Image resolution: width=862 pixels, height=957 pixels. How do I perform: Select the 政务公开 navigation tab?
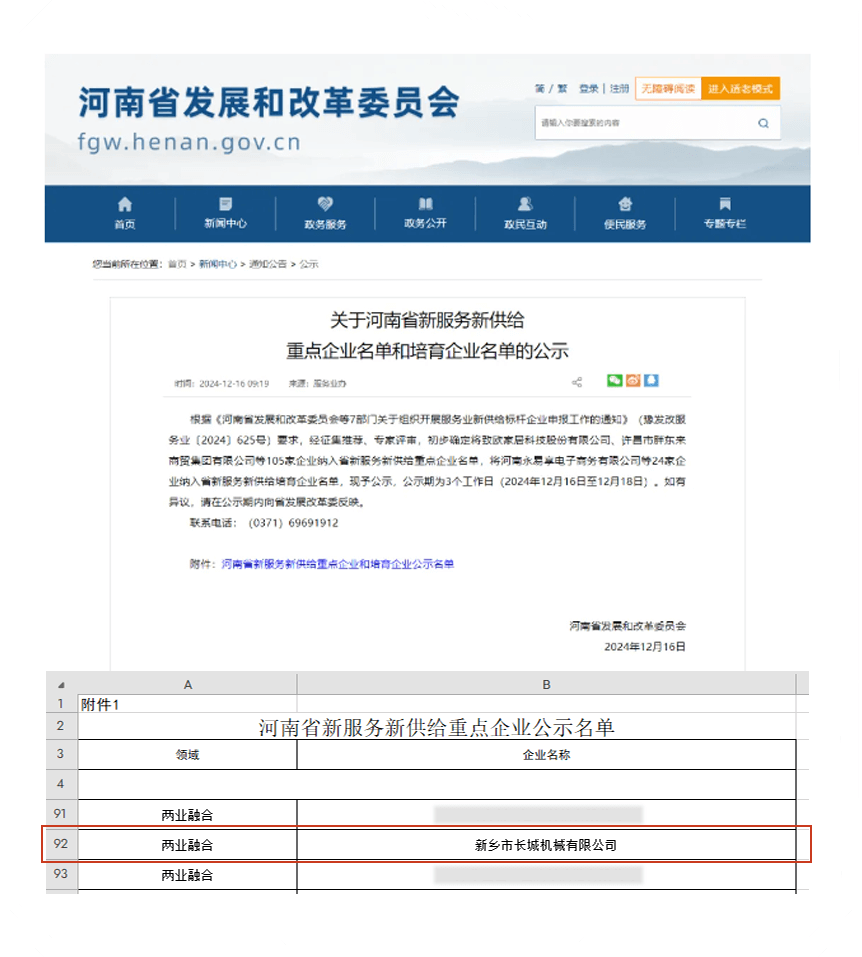point(425,213)
